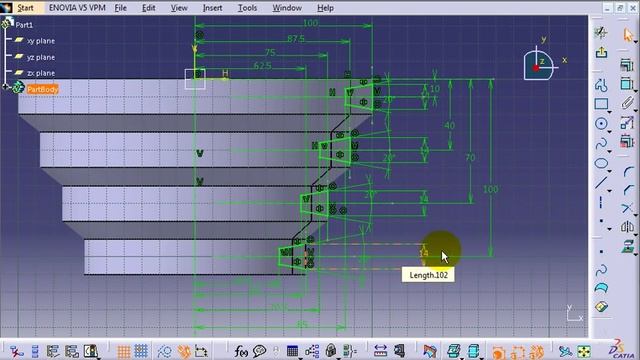Select the Circle tool
640x360 pixels.
coord(601,124)
